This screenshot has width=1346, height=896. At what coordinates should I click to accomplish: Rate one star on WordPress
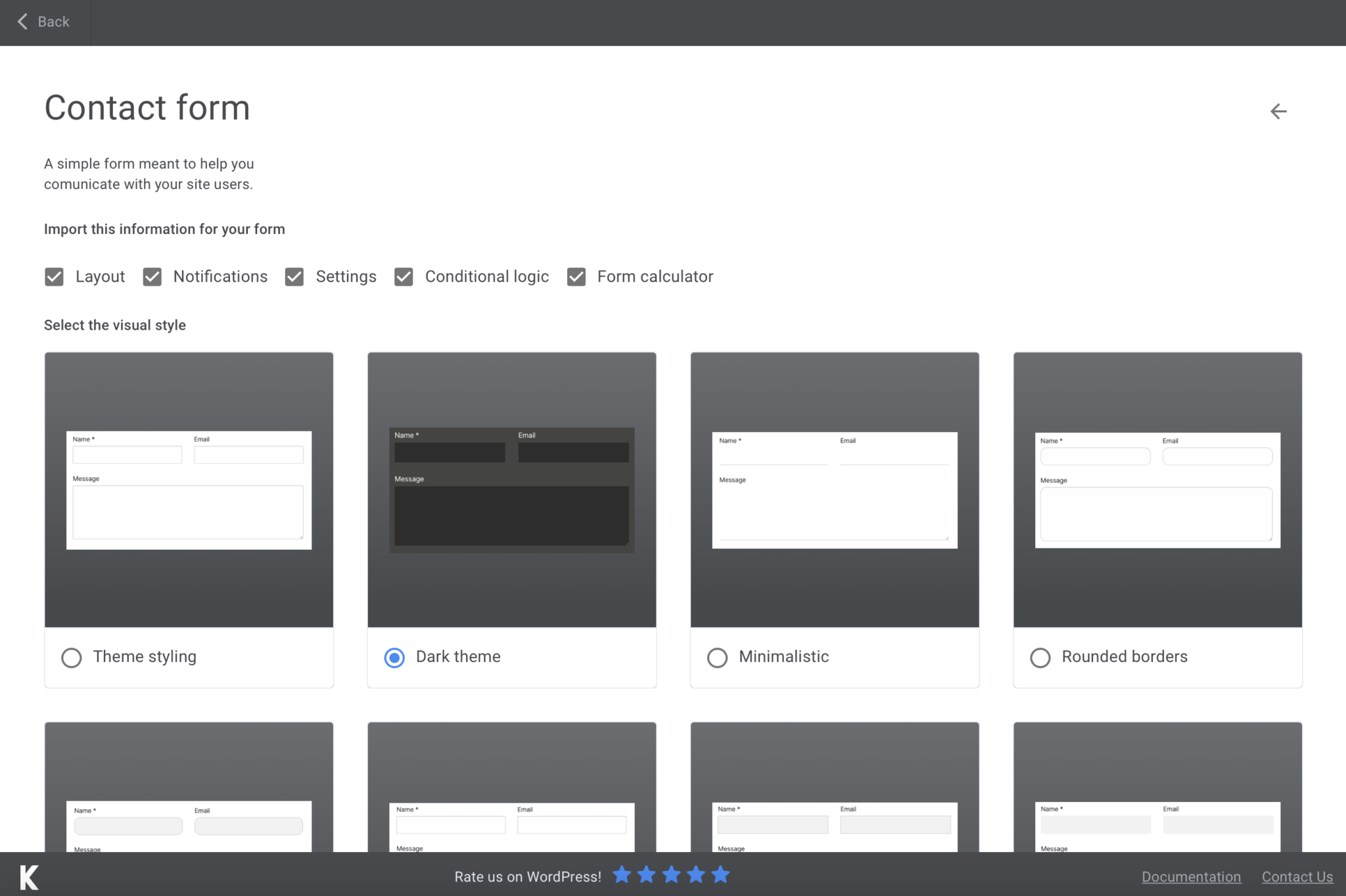coord(621,874)
